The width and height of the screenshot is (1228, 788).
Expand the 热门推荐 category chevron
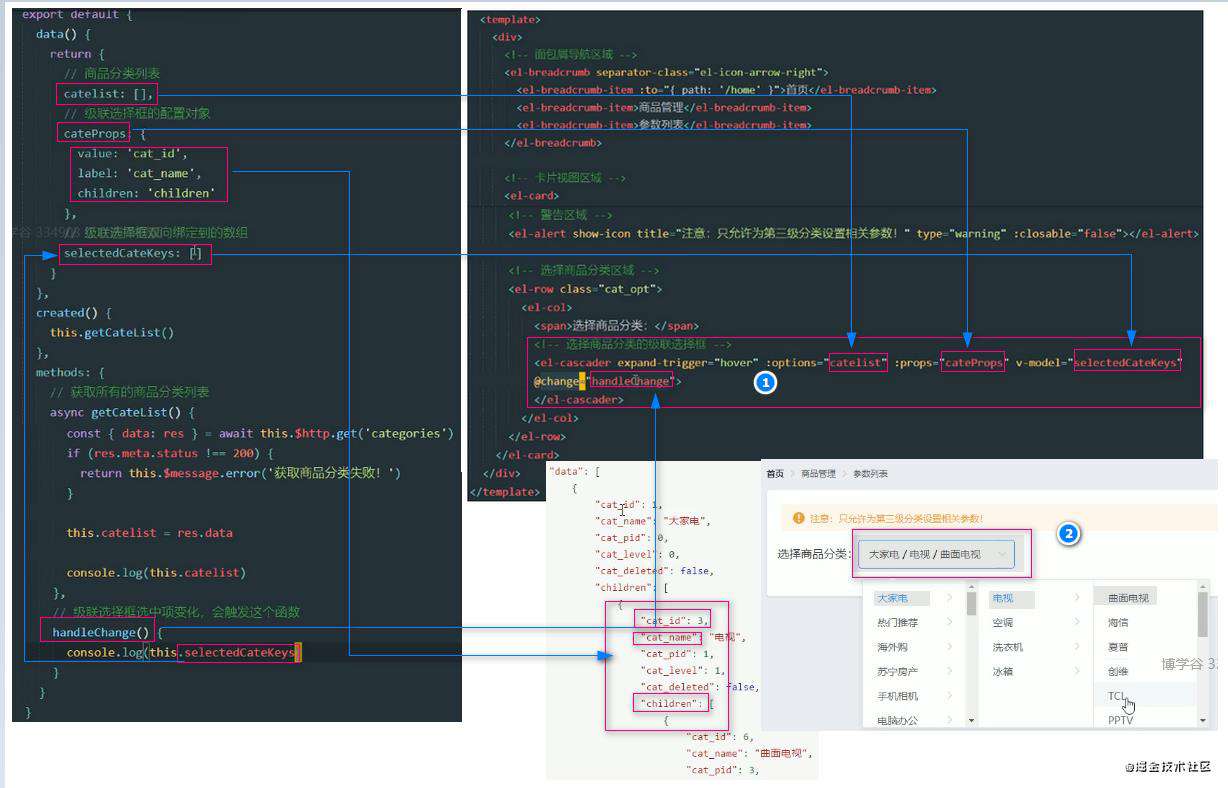(x=948, y=623)
